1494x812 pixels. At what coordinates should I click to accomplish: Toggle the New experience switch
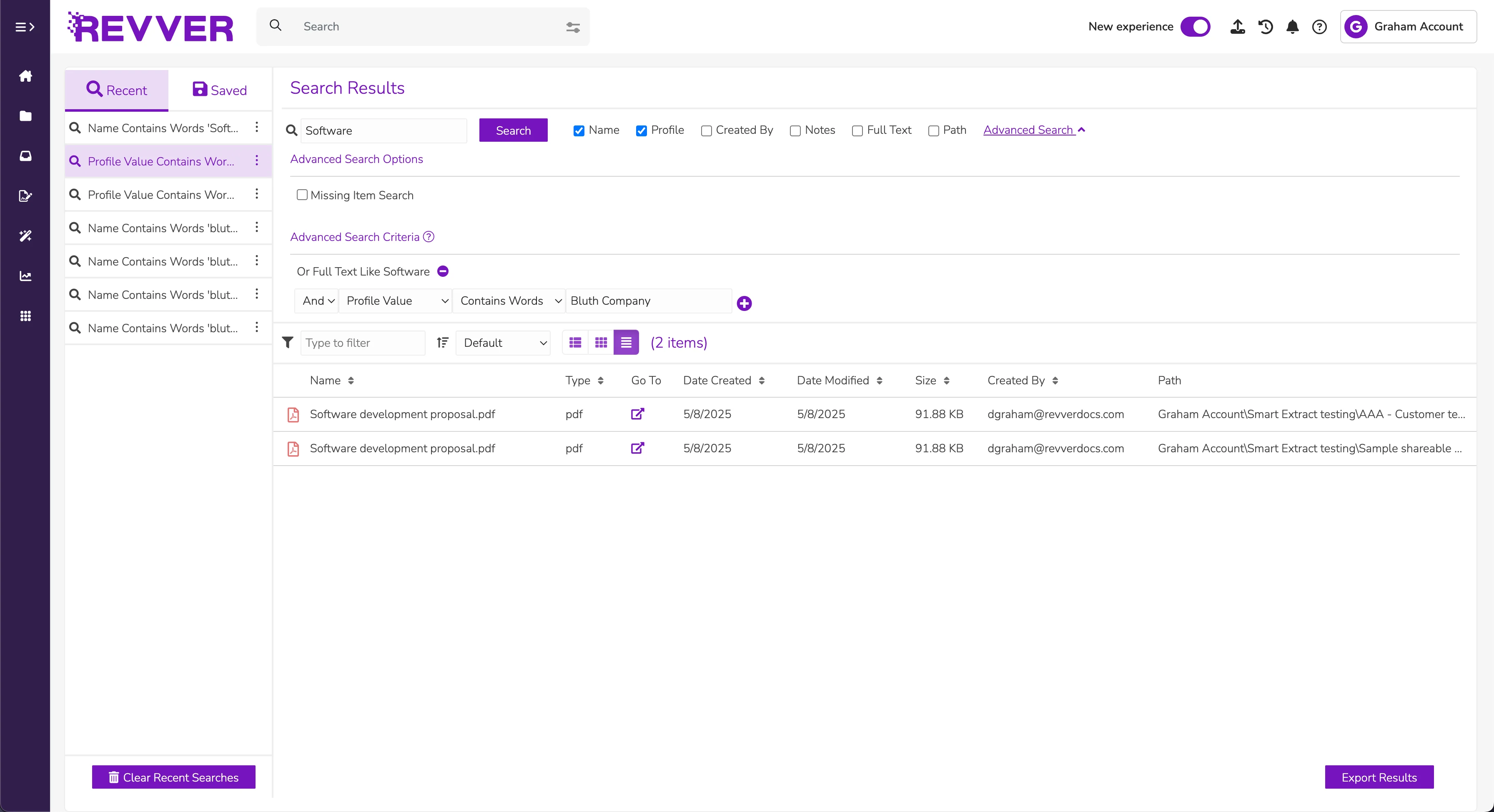click(x=1195, y=27)
